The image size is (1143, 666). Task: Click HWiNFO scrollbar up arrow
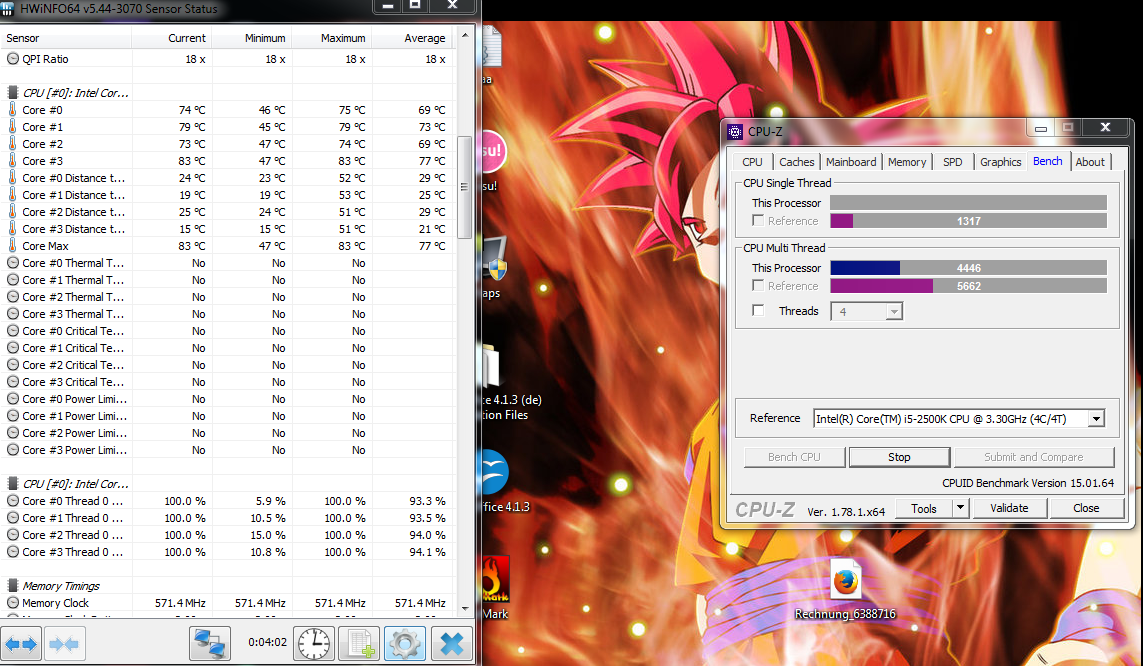(x=464, y=35)
